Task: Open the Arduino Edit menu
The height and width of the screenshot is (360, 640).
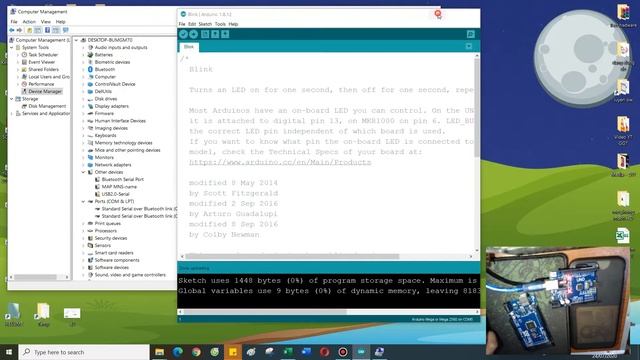Action: point(192,24)
